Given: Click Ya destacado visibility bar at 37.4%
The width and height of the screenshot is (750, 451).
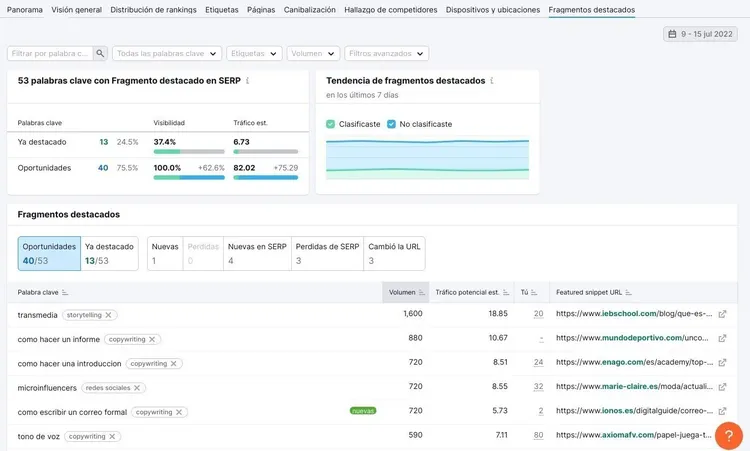Looking at the screenshot, I should click(x=189, y=152).
